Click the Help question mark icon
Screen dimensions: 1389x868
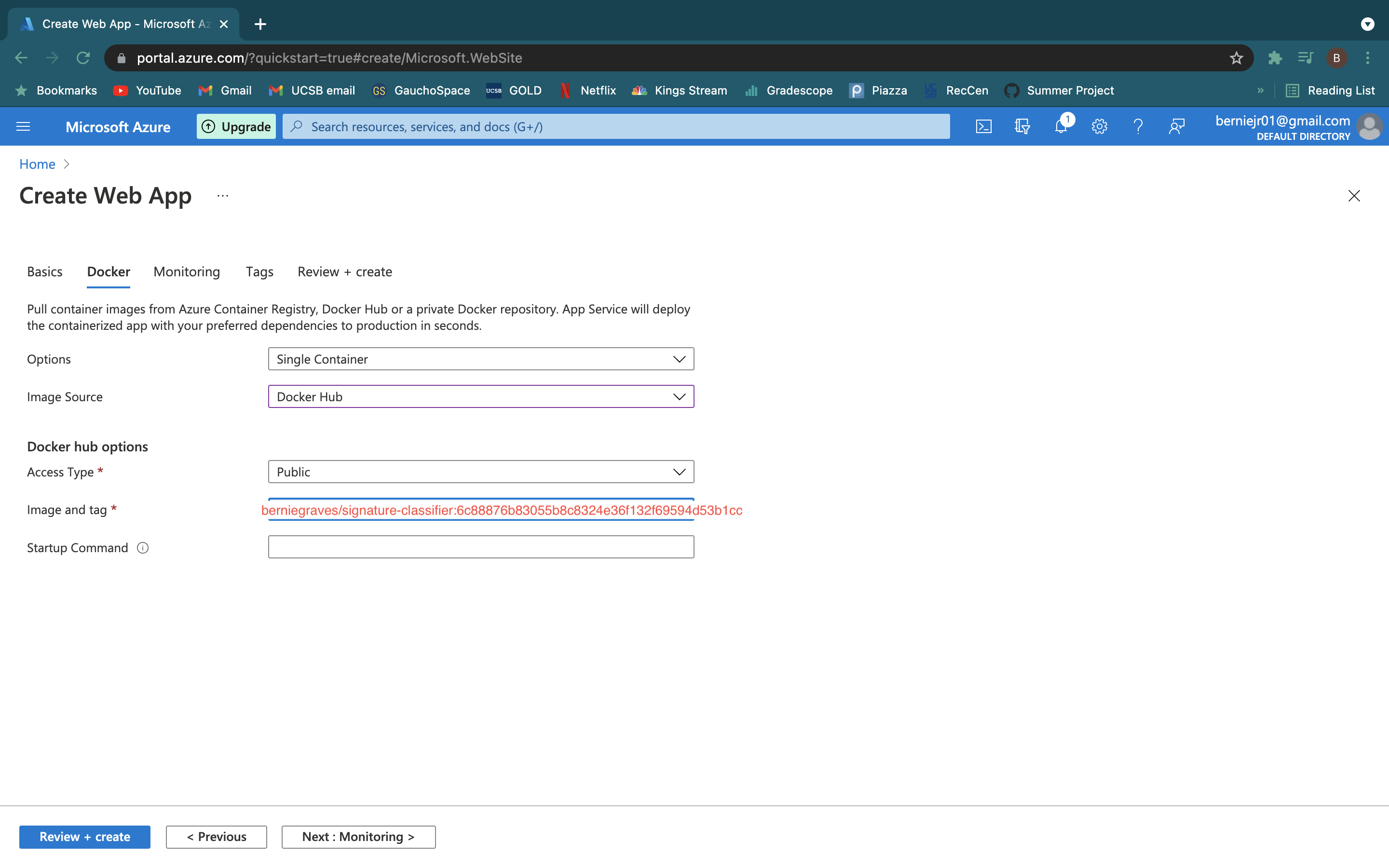point(1138,126)
